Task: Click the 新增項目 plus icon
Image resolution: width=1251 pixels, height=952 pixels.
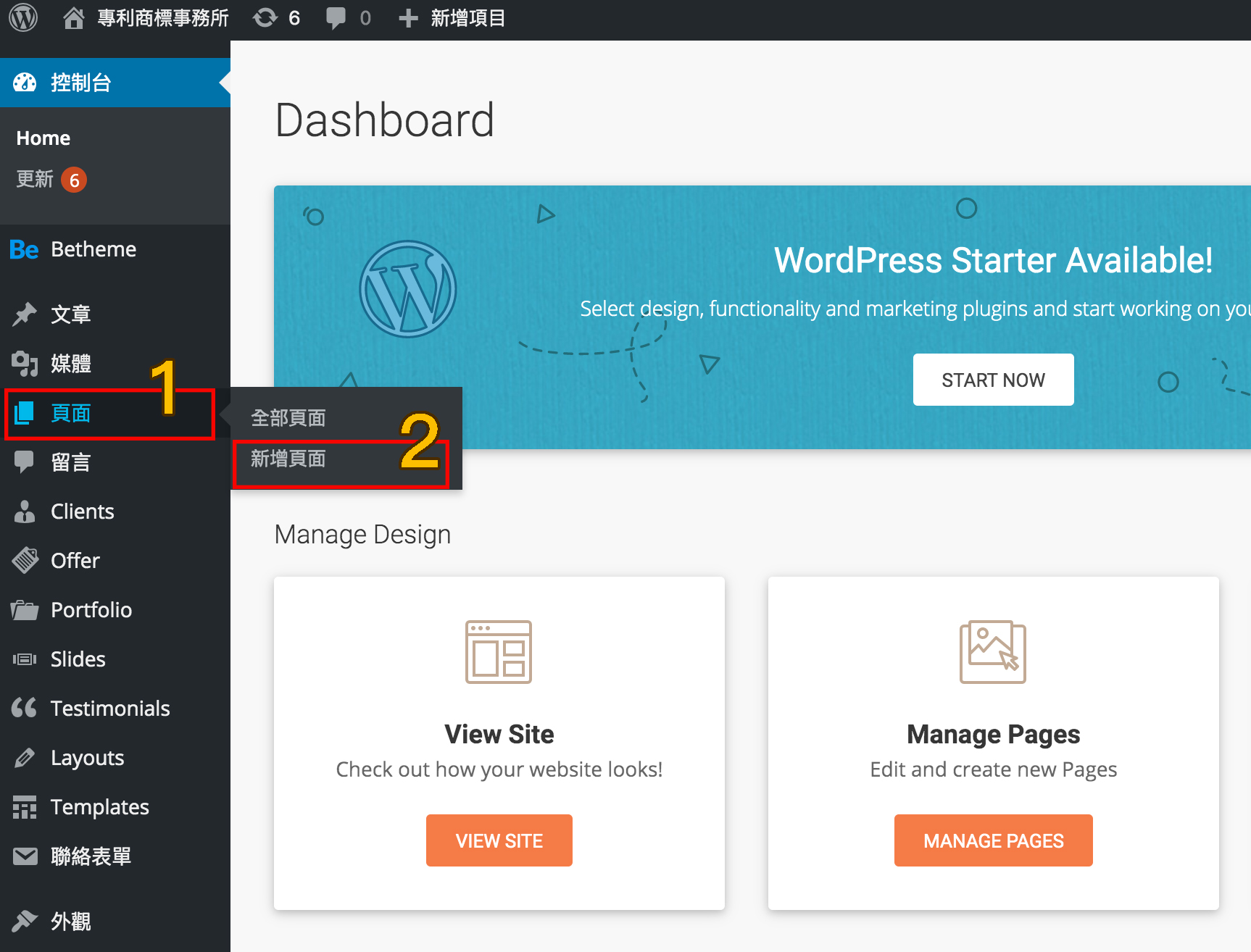Action: 407,18
